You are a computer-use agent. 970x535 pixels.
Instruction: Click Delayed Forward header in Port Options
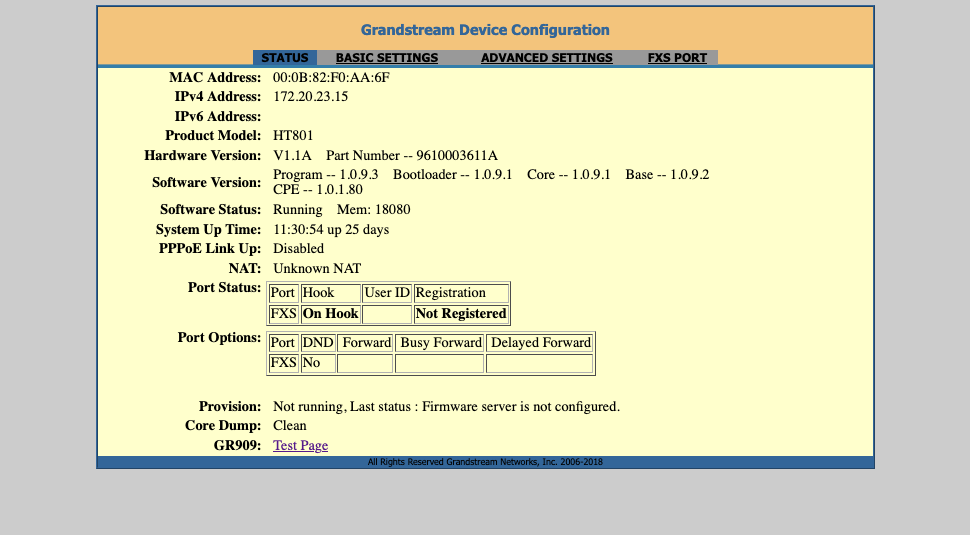click(x=539, y=343)
